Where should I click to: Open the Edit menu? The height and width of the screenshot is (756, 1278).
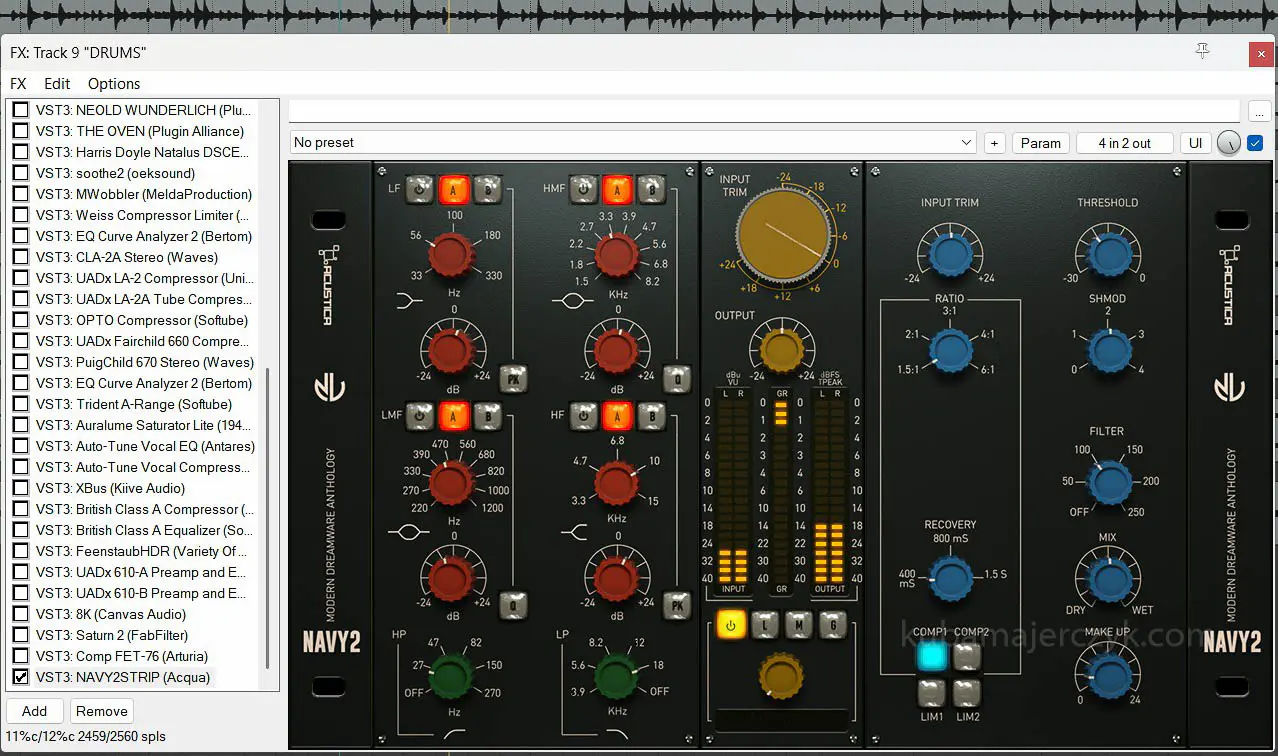(57, 84)
